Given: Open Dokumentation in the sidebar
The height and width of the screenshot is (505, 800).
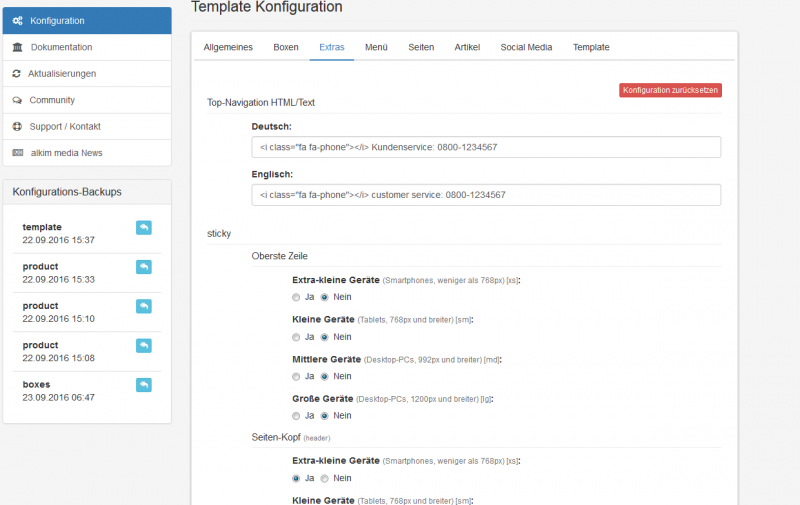Looking at the screenshot, I should click(x=87, y=47).
